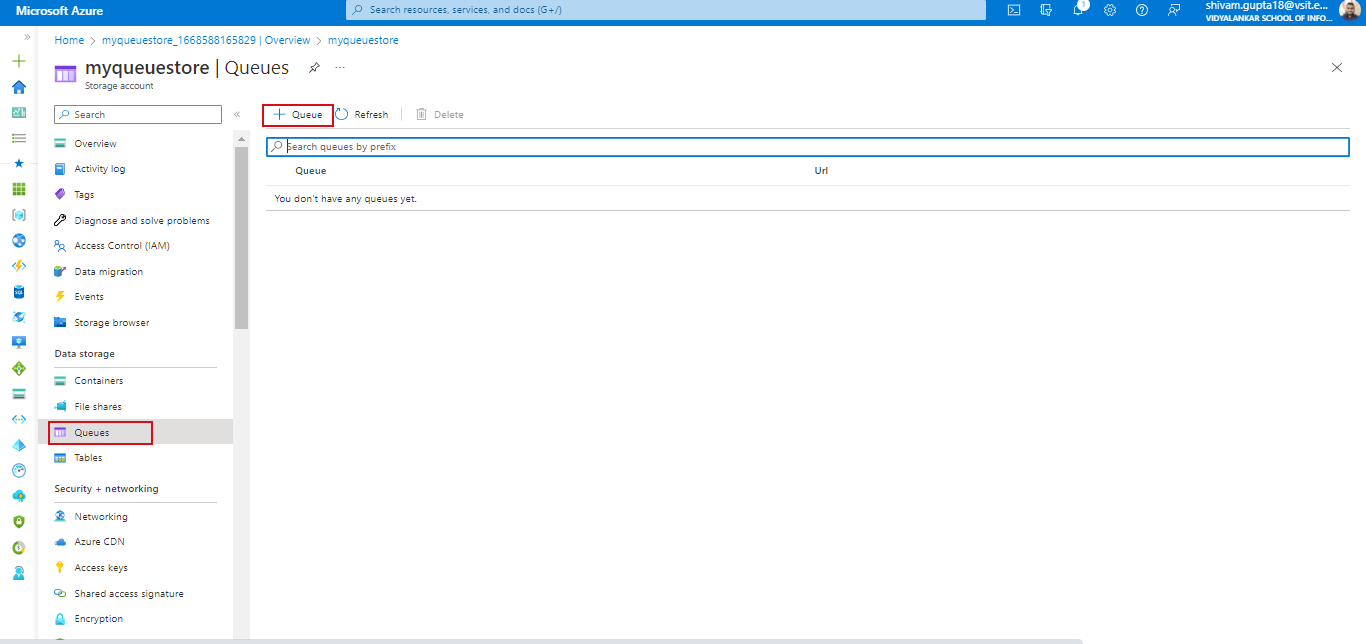Open the Dashboard chart icon in left rail
The height and width of the screenshot is (644, 1366).
point(18,112)
